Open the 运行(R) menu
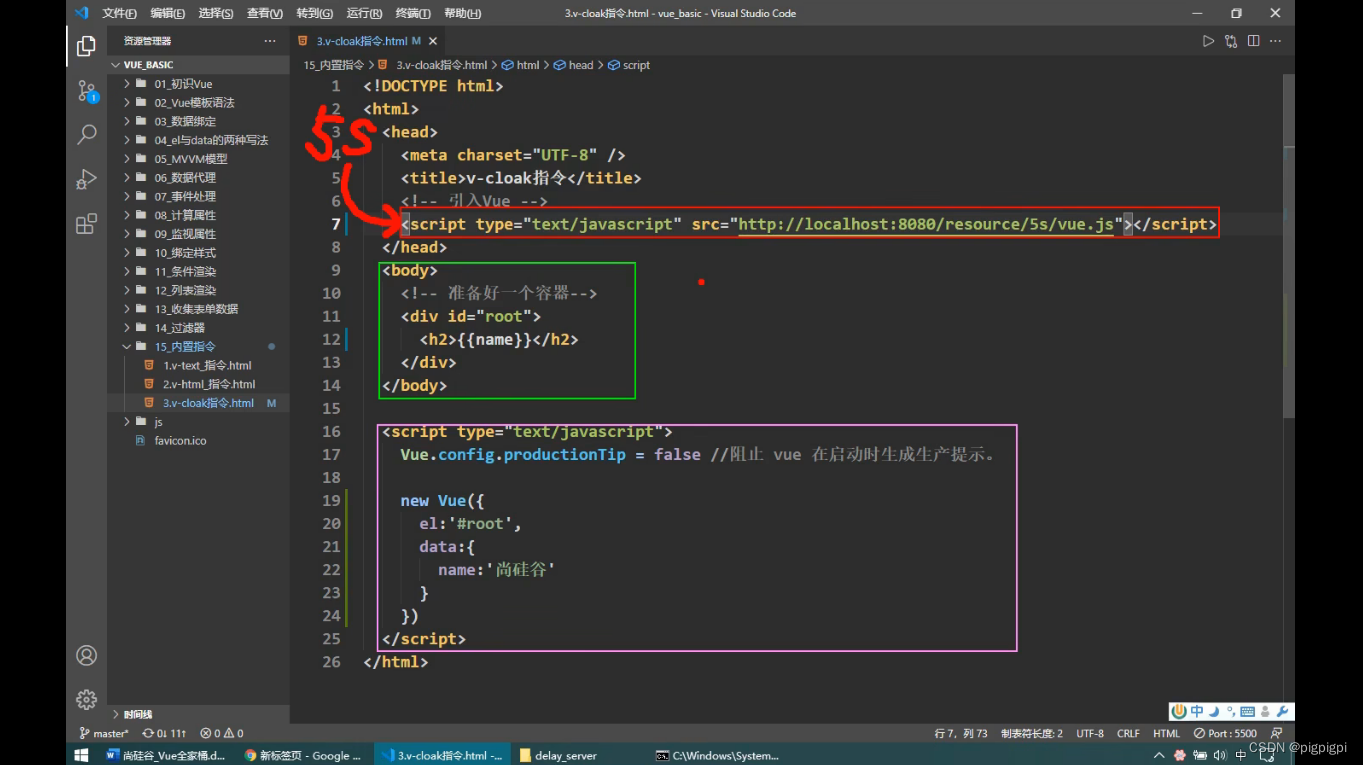This screenshot has height=765, width=1363. 364,13
